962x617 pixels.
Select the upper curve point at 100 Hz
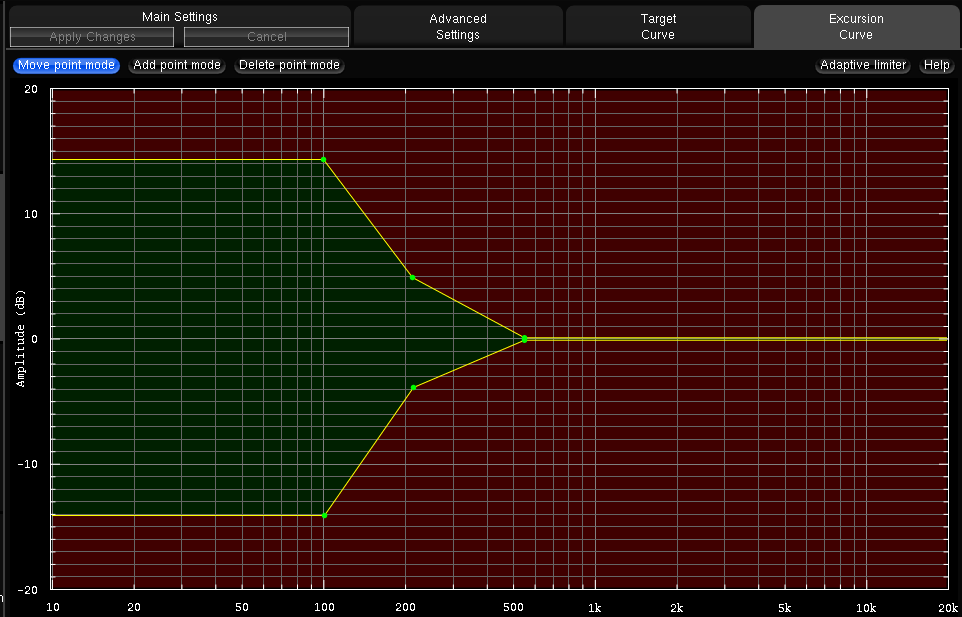(324, 159)
